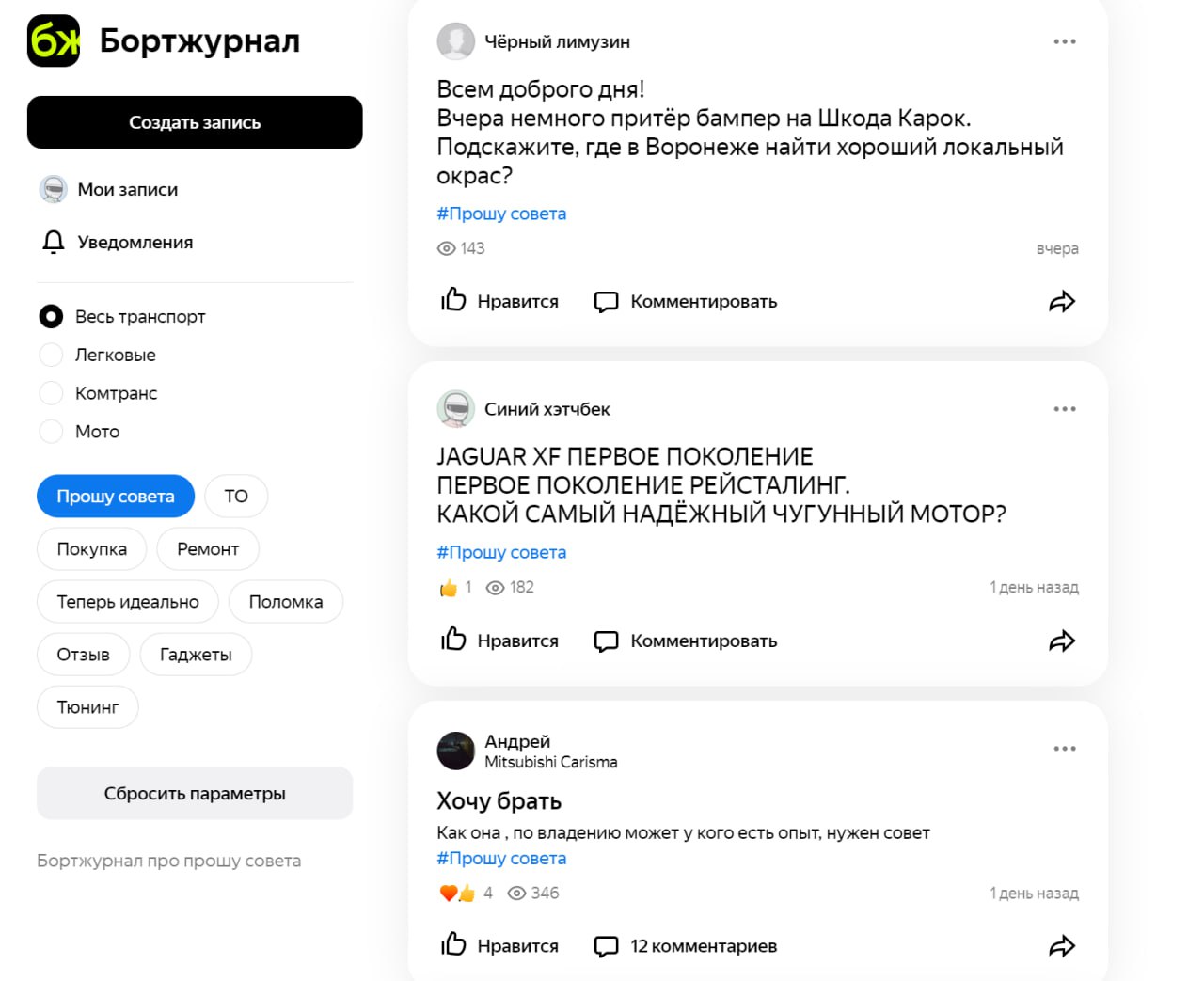The height and width of the screenshot is (981, 1204).
Task: Like the Синий хэтчбек post
Action: (x=500, y=641)
